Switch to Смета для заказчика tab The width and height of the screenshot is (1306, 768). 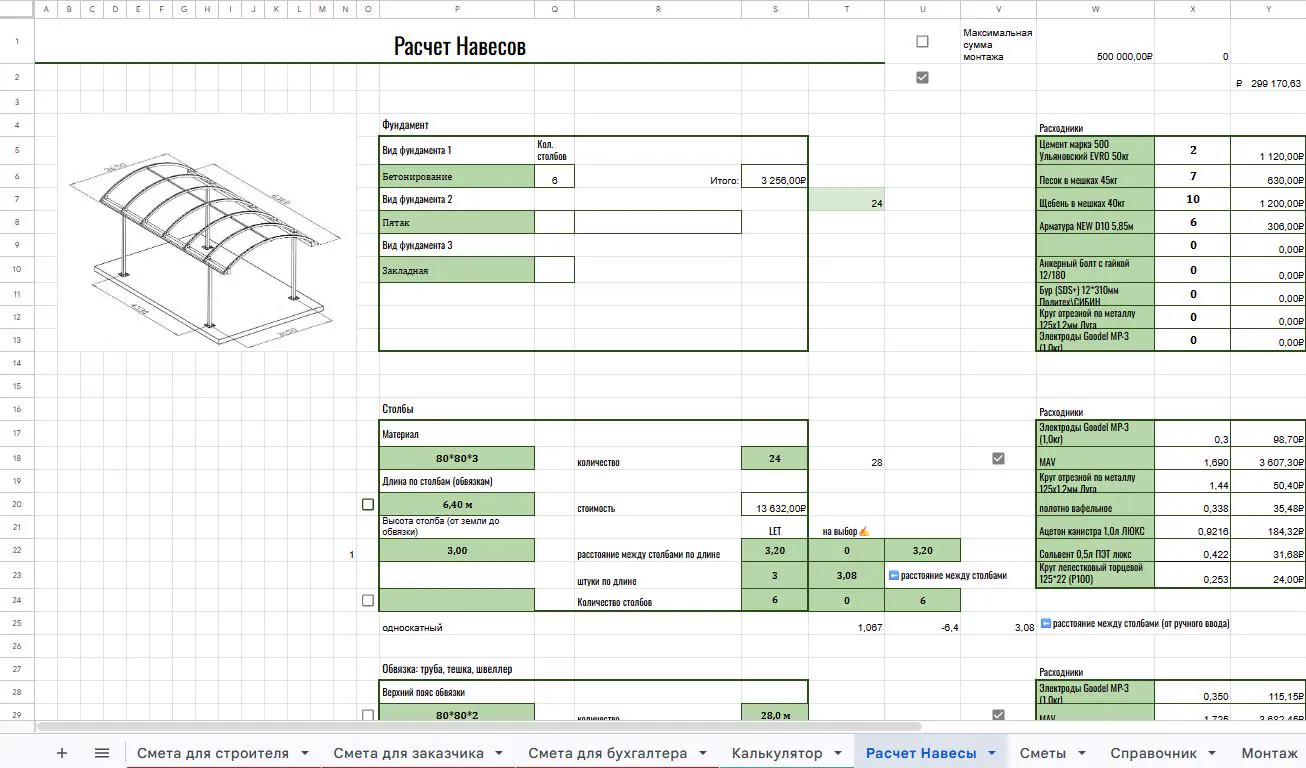coord(408,753)
